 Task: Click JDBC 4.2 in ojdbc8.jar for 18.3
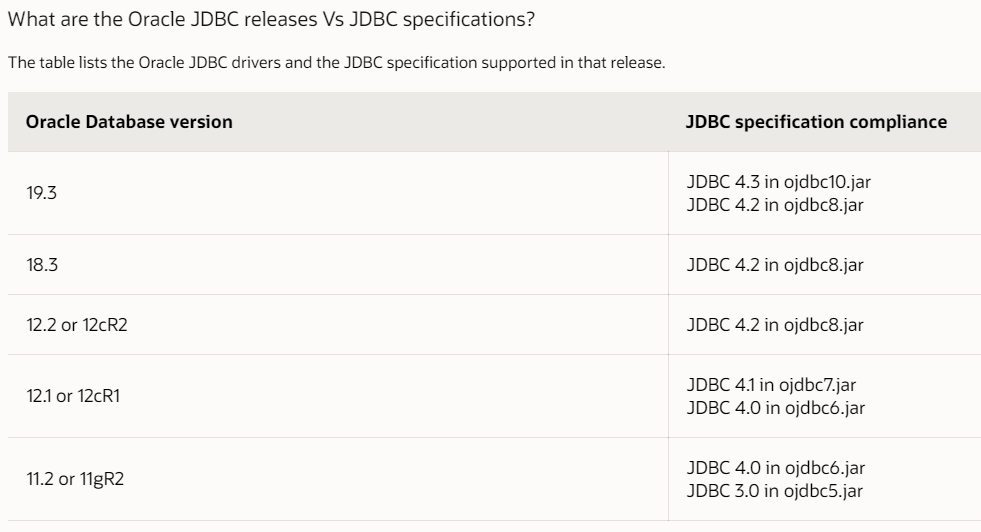[x=775, y=265]
